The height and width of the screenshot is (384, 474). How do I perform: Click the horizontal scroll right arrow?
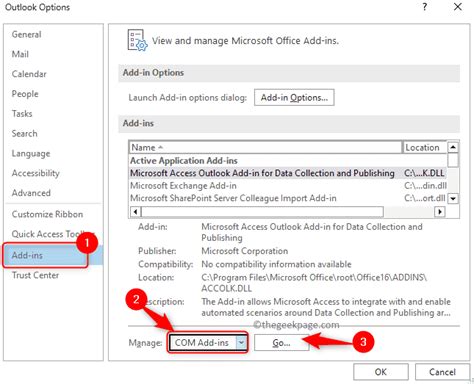click(440, 211)
